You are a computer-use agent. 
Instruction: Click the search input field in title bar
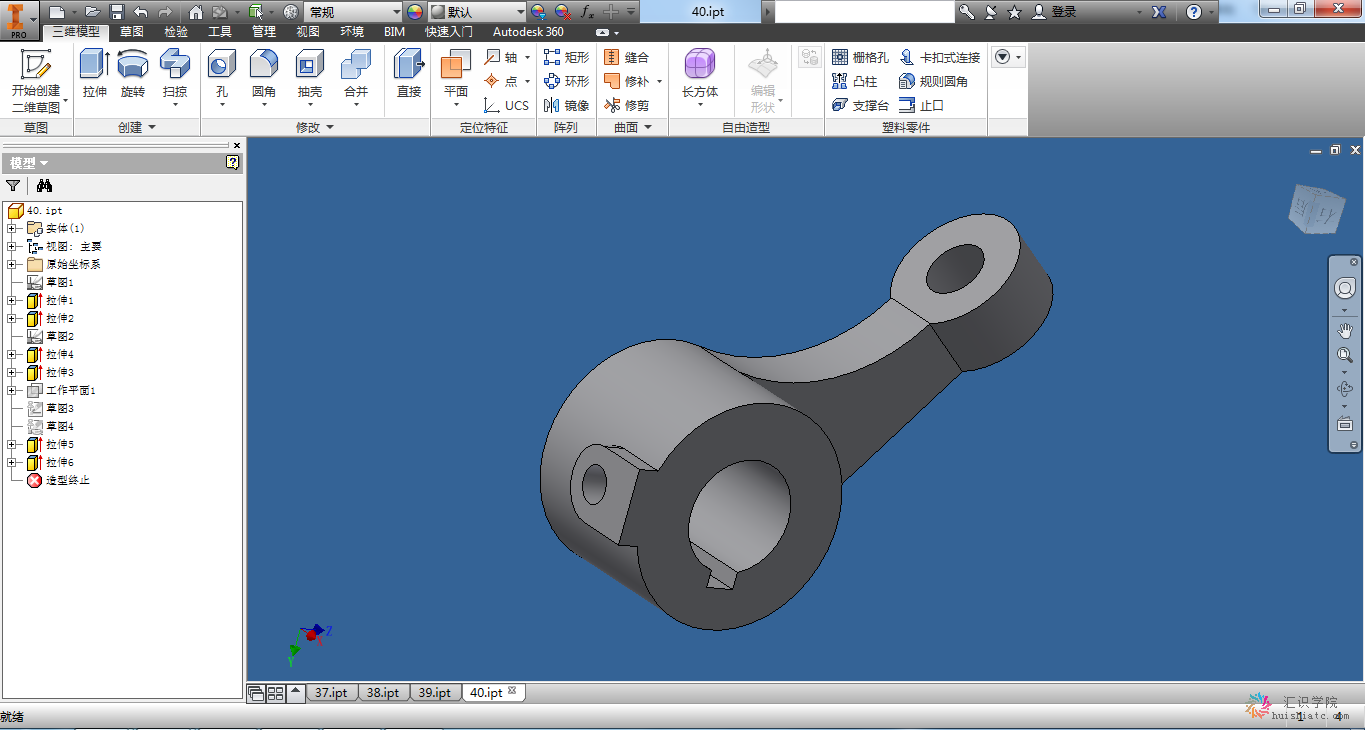[x=865, y=12]
